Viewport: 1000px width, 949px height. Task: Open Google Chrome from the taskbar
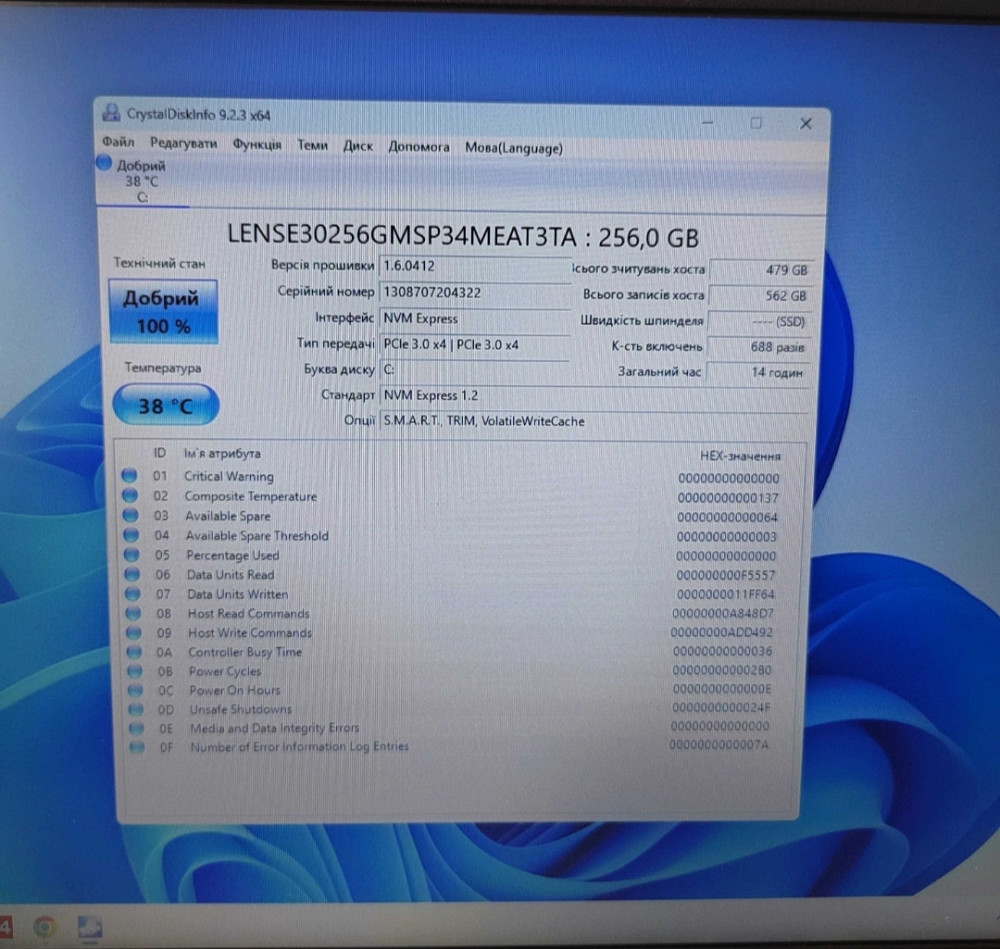tap(42, 928)
